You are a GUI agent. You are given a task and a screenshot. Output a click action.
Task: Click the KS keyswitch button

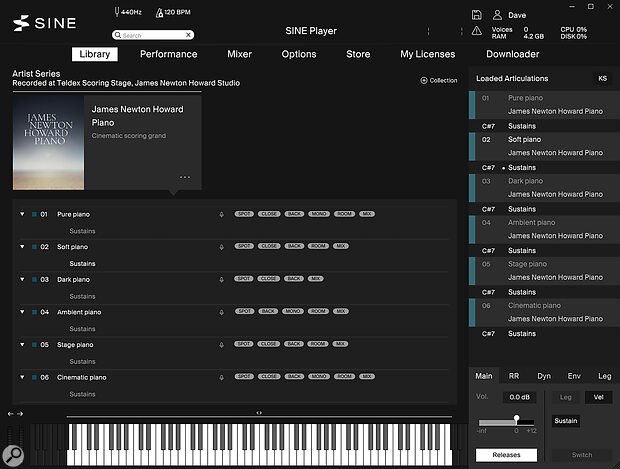[x=602, y=78]
